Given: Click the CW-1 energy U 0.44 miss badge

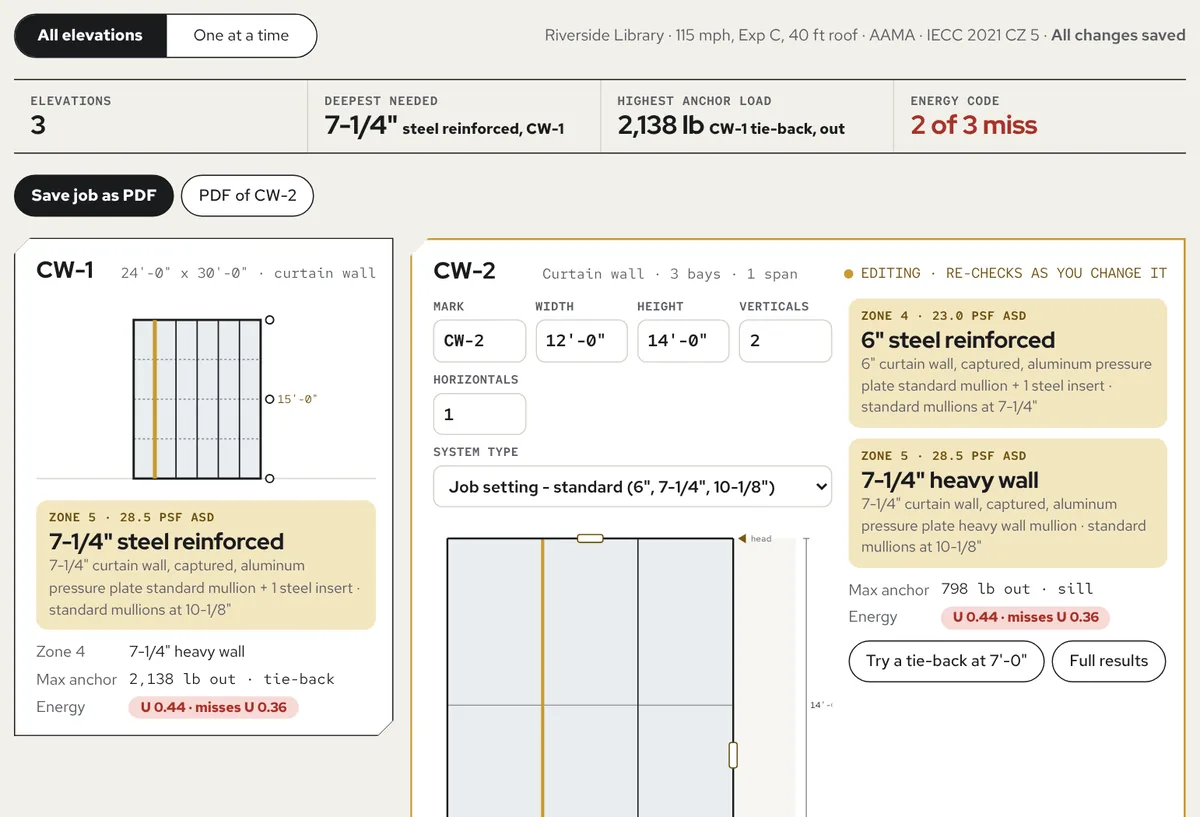Looking at the screenshot, I should click(x=213, y=707).
